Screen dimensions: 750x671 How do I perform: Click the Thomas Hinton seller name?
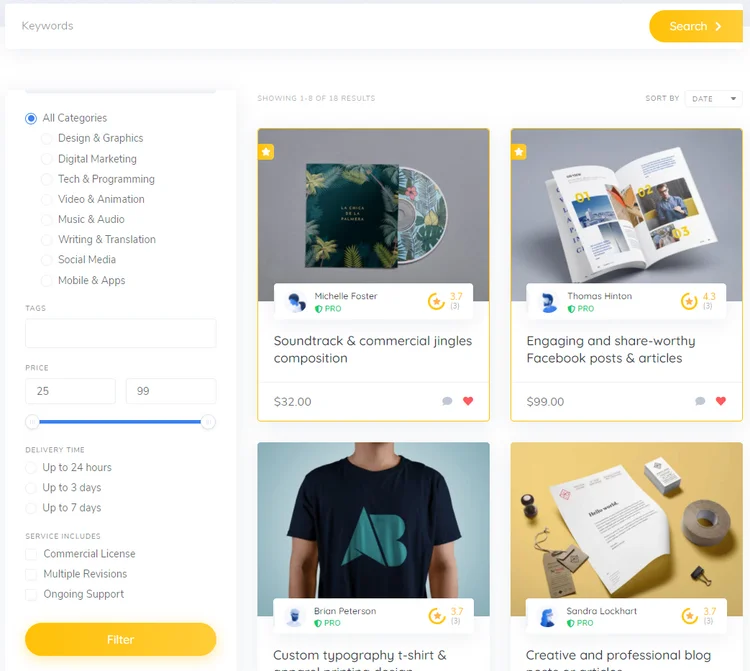tap(599, 296)
